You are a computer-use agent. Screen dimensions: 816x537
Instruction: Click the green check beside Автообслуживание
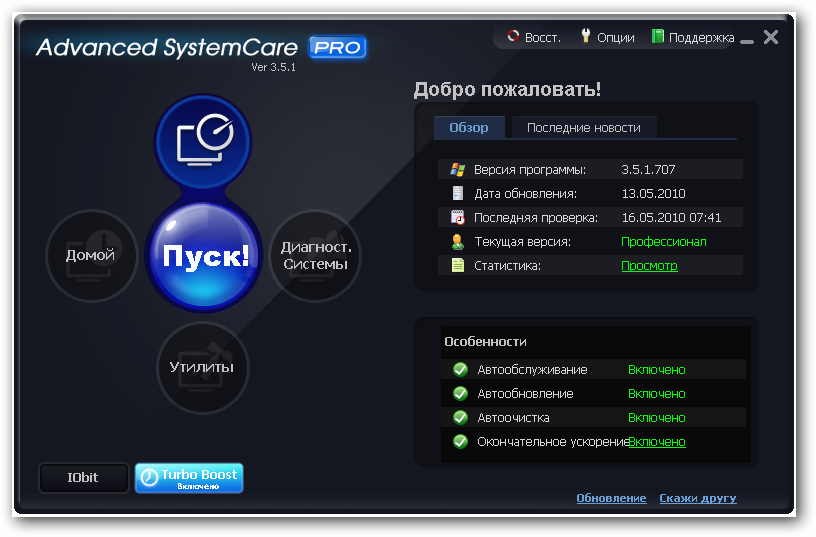460,369
